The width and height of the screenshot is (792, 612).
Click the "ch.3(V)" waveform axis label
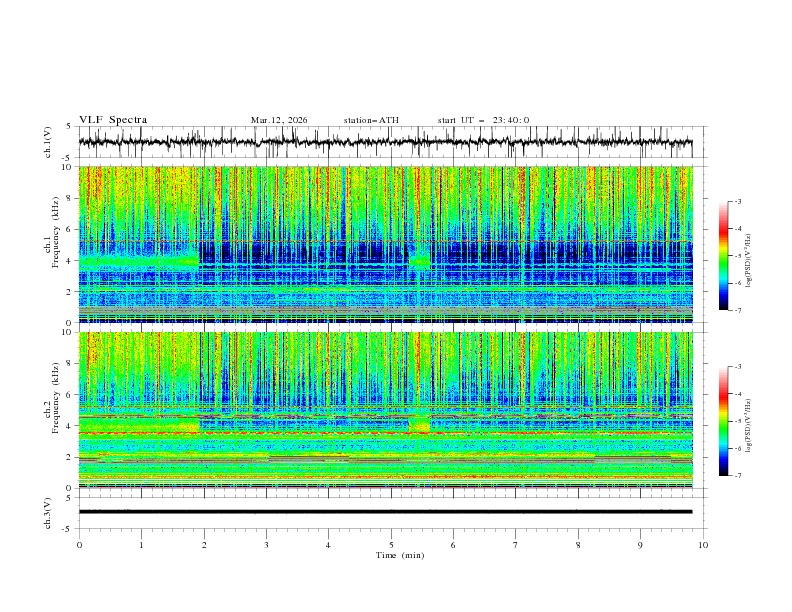(x=48, y=513)
